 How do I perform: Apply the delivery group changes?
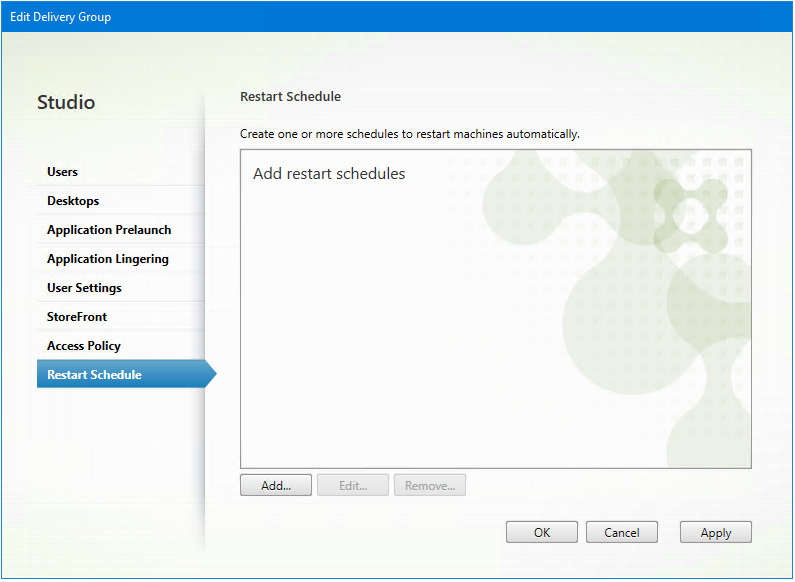click(x=716, y=533)
